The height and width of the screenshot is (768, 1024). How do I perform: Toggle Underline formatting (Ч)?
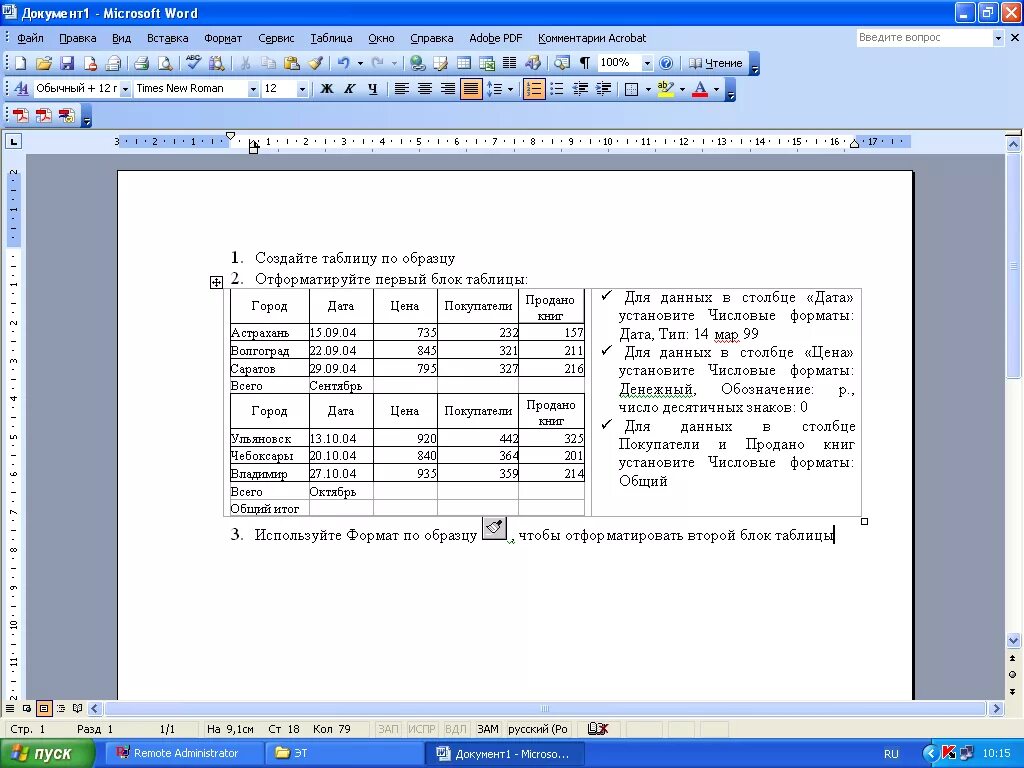pos(372,89)
